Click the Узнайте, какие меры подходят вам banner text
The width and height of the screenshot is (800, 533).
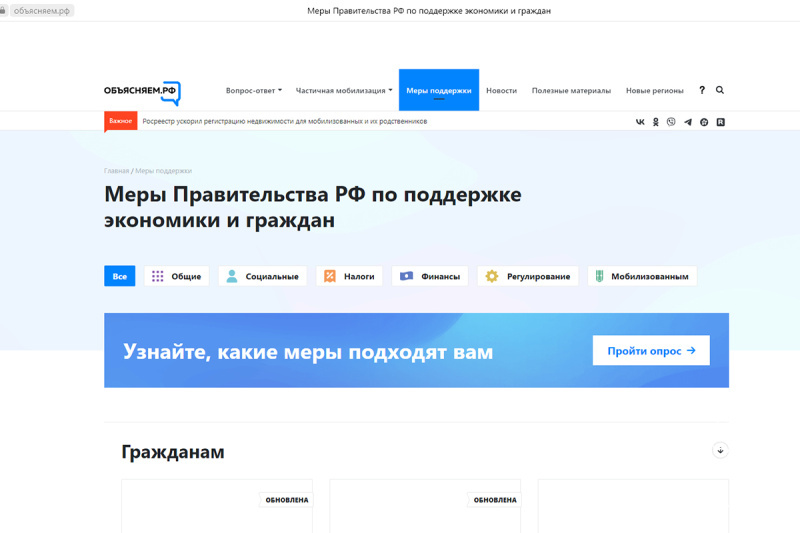[308, 351]
